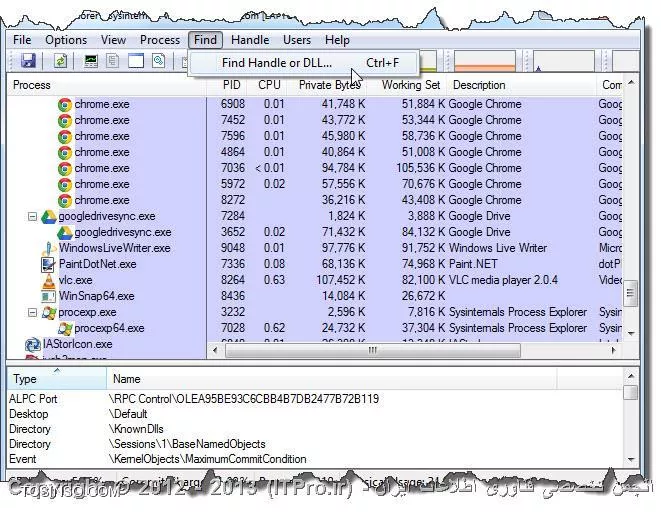Viewport: 661px width, 513px height.
Task: Open the System Information graph icon
Action: (91, 61)
